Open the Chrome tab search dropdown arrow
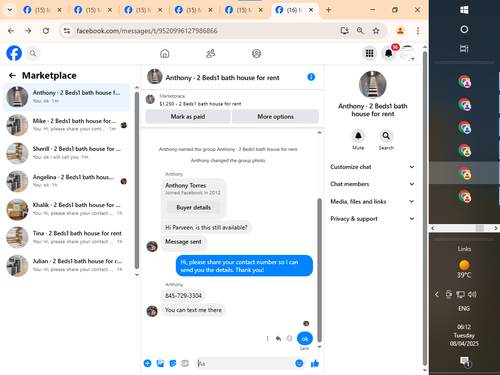Image resolution: width=500 pixels, height=375 pixels. coord(10,10)
